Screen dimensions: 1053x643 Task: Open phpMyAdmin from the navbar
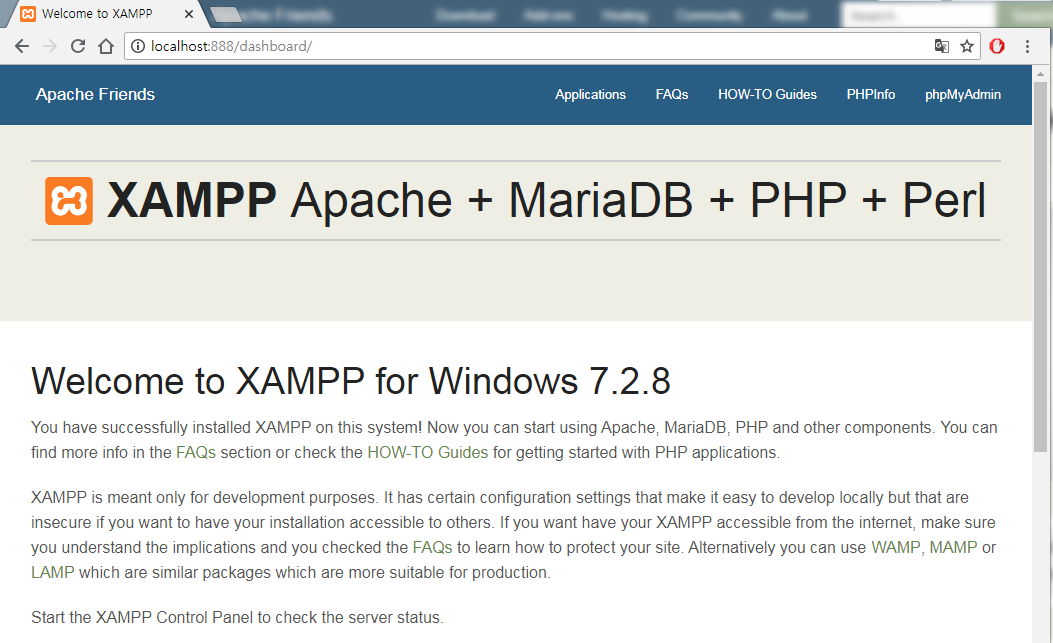[x=962, y=95]
